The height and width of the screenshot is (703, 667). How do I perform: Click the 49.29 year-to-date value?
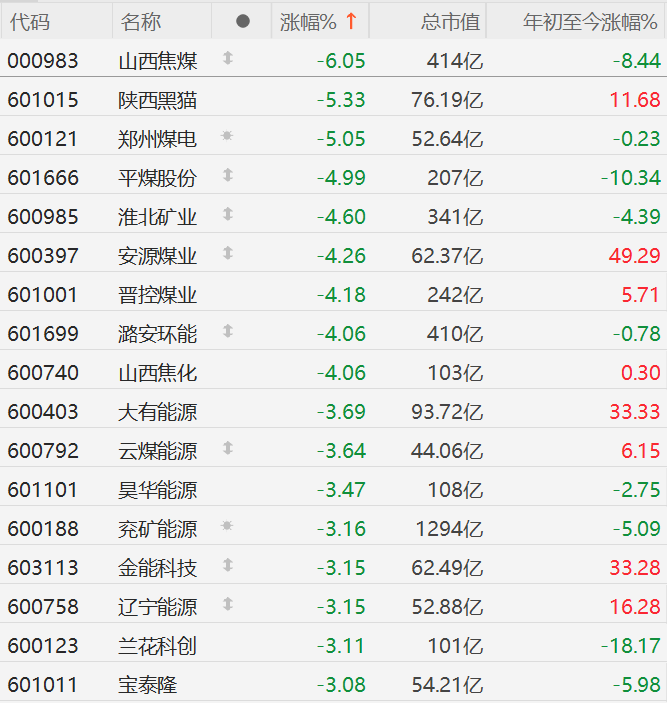[634, 256]
